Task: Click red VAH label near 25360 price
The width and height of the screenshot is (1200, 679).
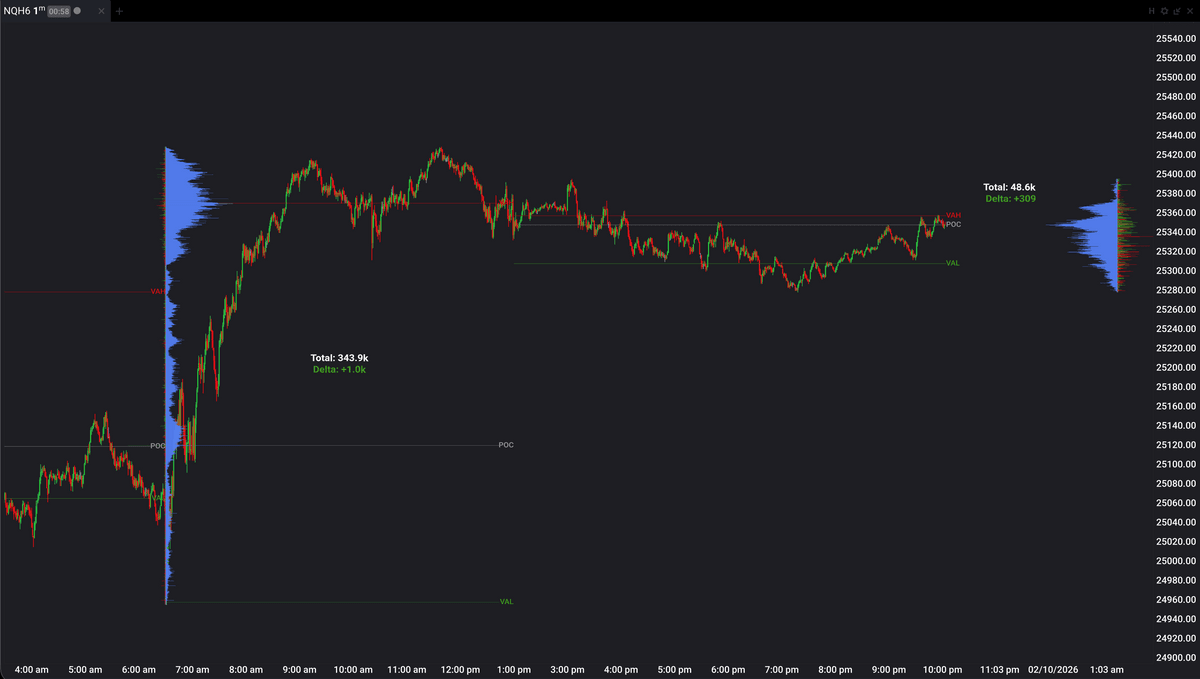Action: [953, 215]
